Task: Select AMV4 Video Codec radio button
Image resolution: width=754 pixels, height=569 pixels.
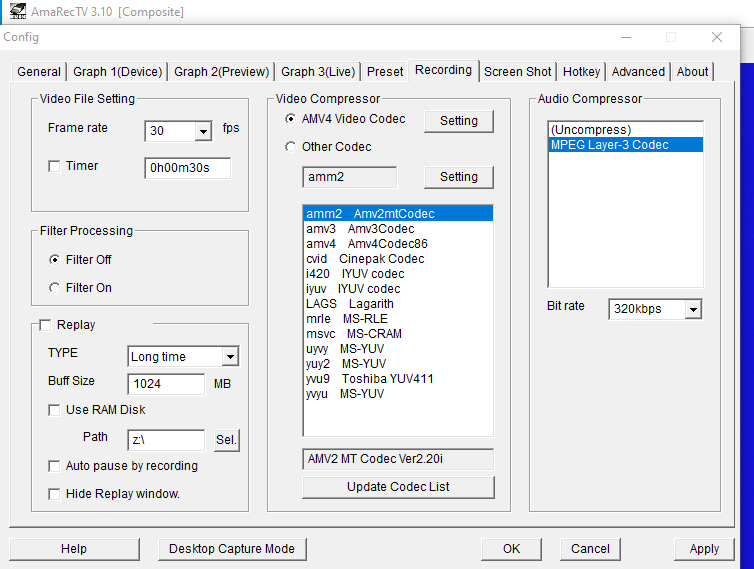Action: (x=290, y=118)
